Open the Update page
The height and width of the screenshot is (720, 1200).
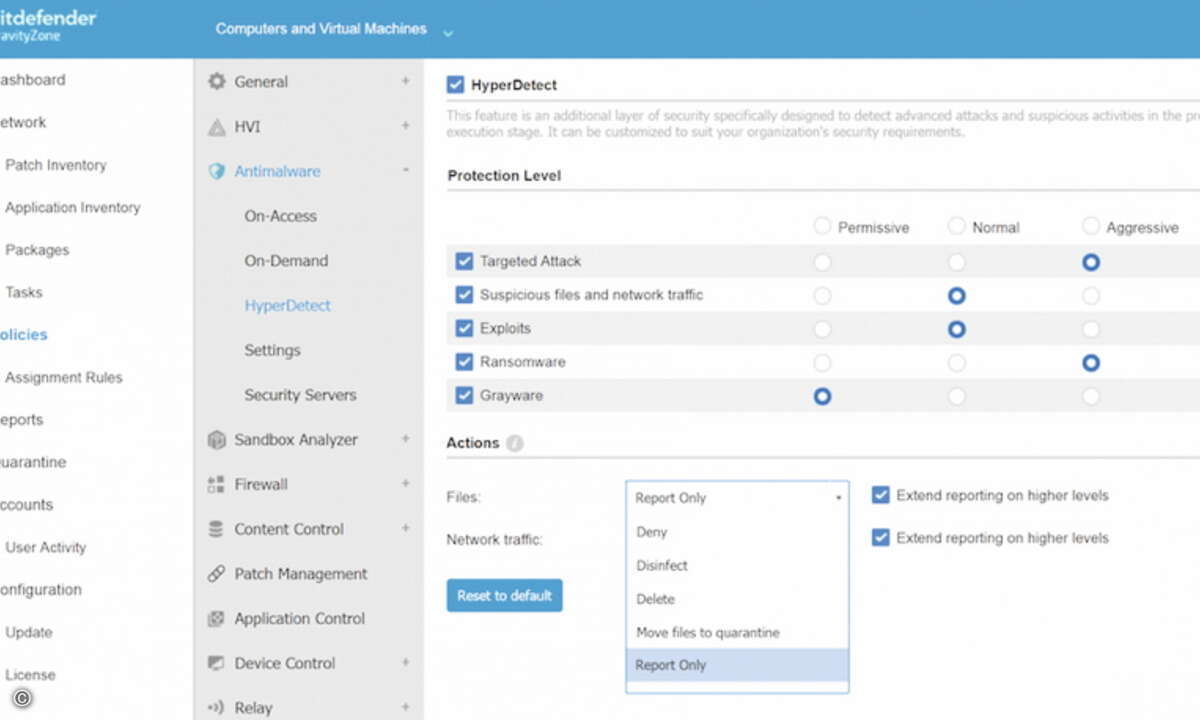tap(28, 633)
